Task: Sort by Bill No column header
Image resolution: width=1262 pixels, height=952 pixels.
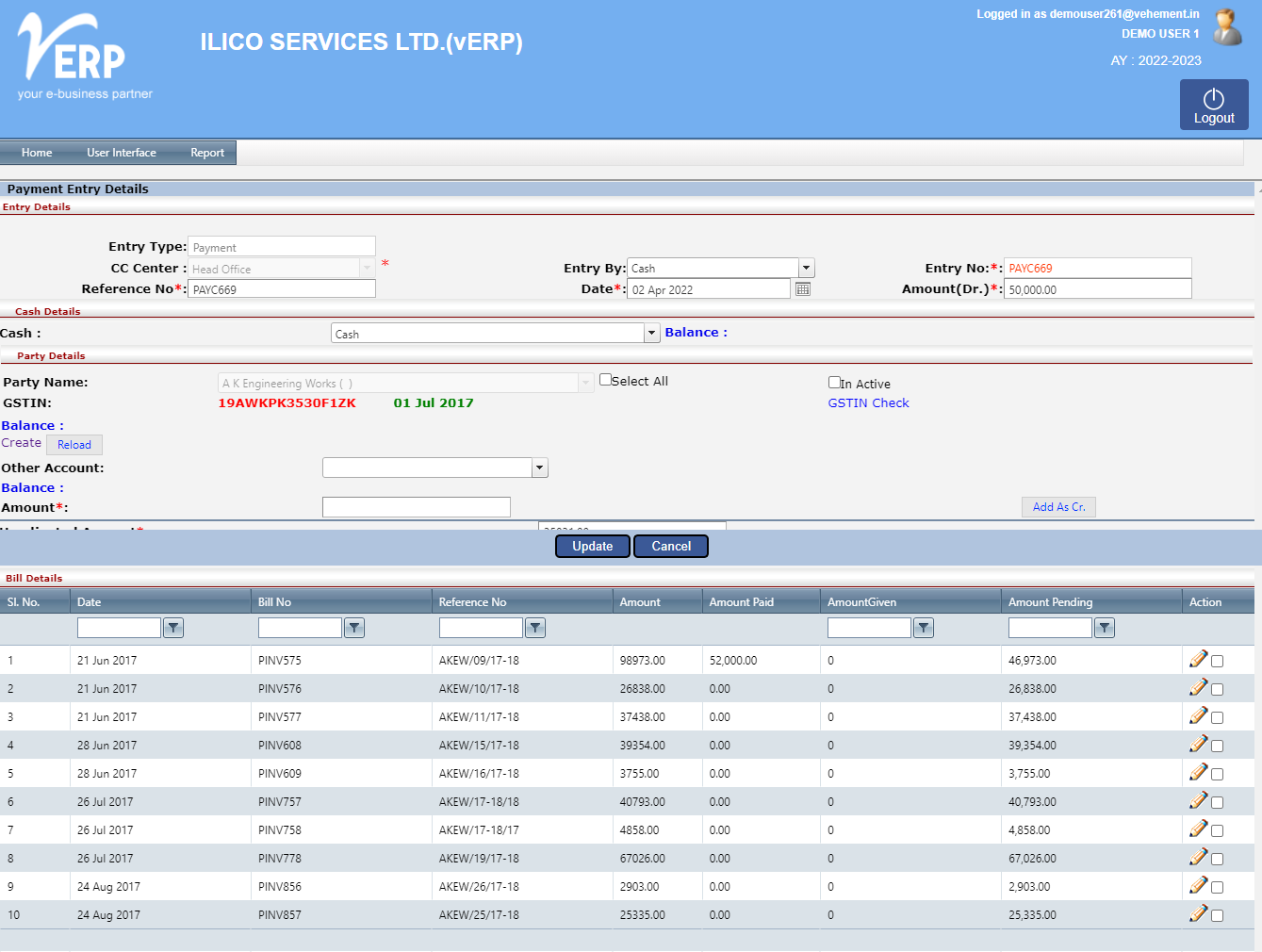Action: point(274,602)
